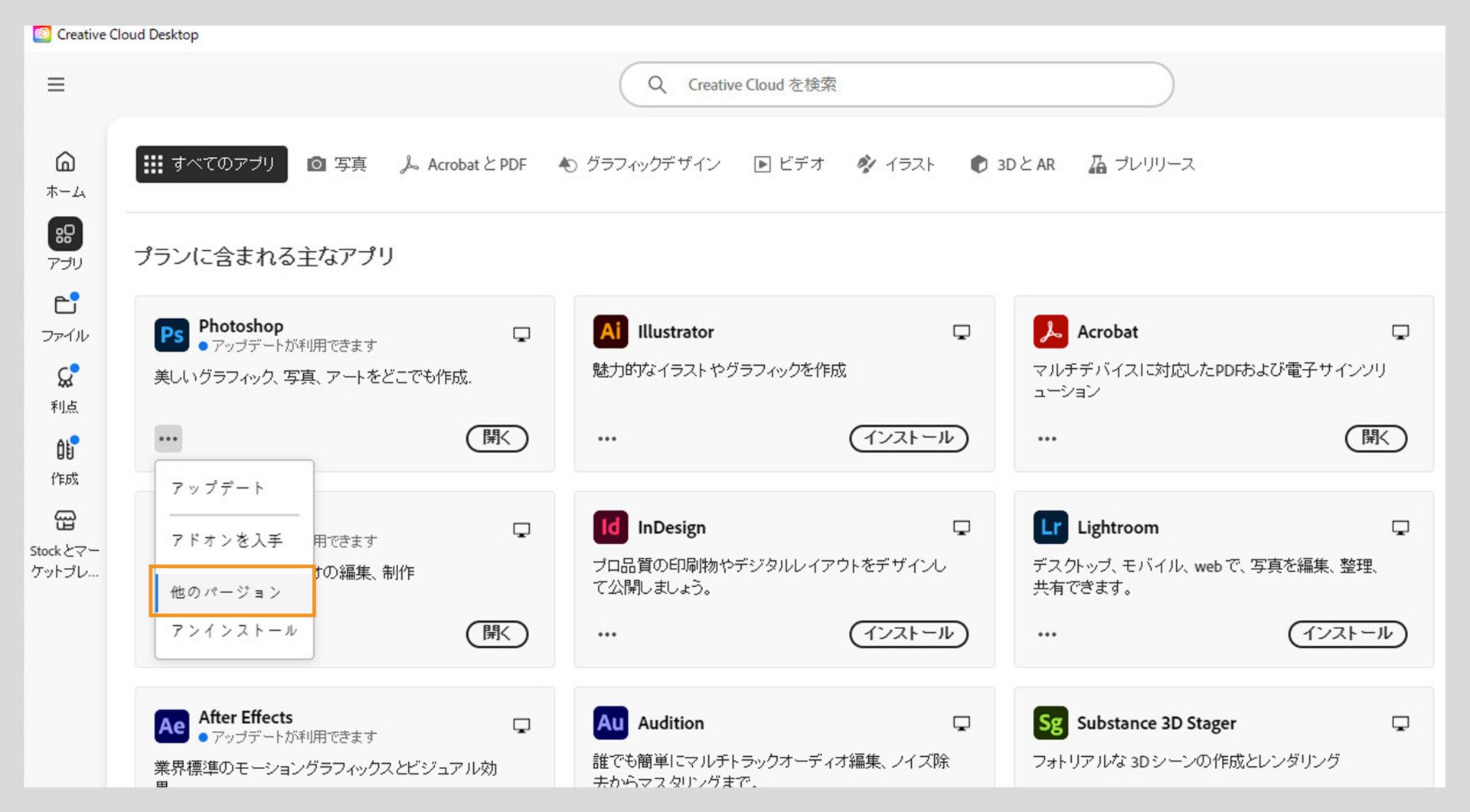Click the Photoshop アップデートが利用できます status text
This screenshot has height=812, width=1470.
pos(295,346)
